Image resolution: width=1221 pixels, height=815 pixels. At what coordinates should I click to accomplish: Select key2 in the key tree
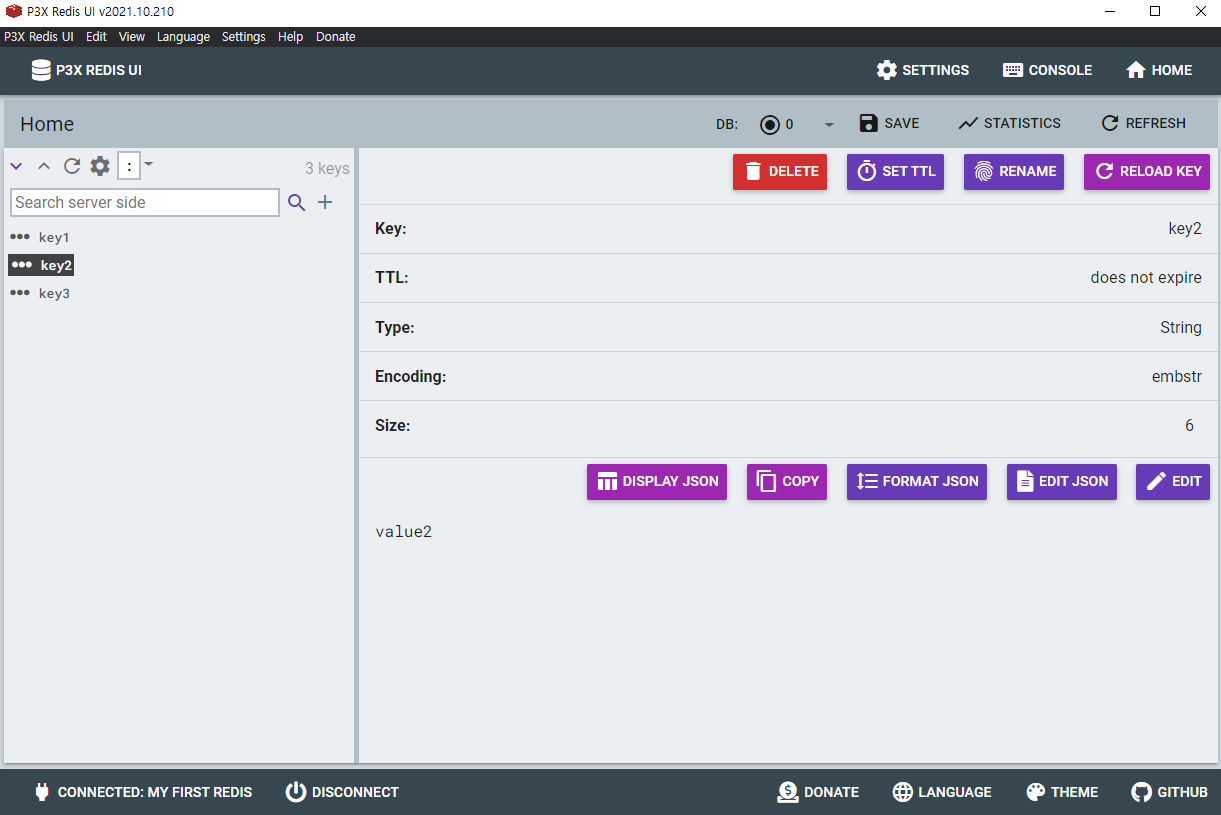coord(56,265)
